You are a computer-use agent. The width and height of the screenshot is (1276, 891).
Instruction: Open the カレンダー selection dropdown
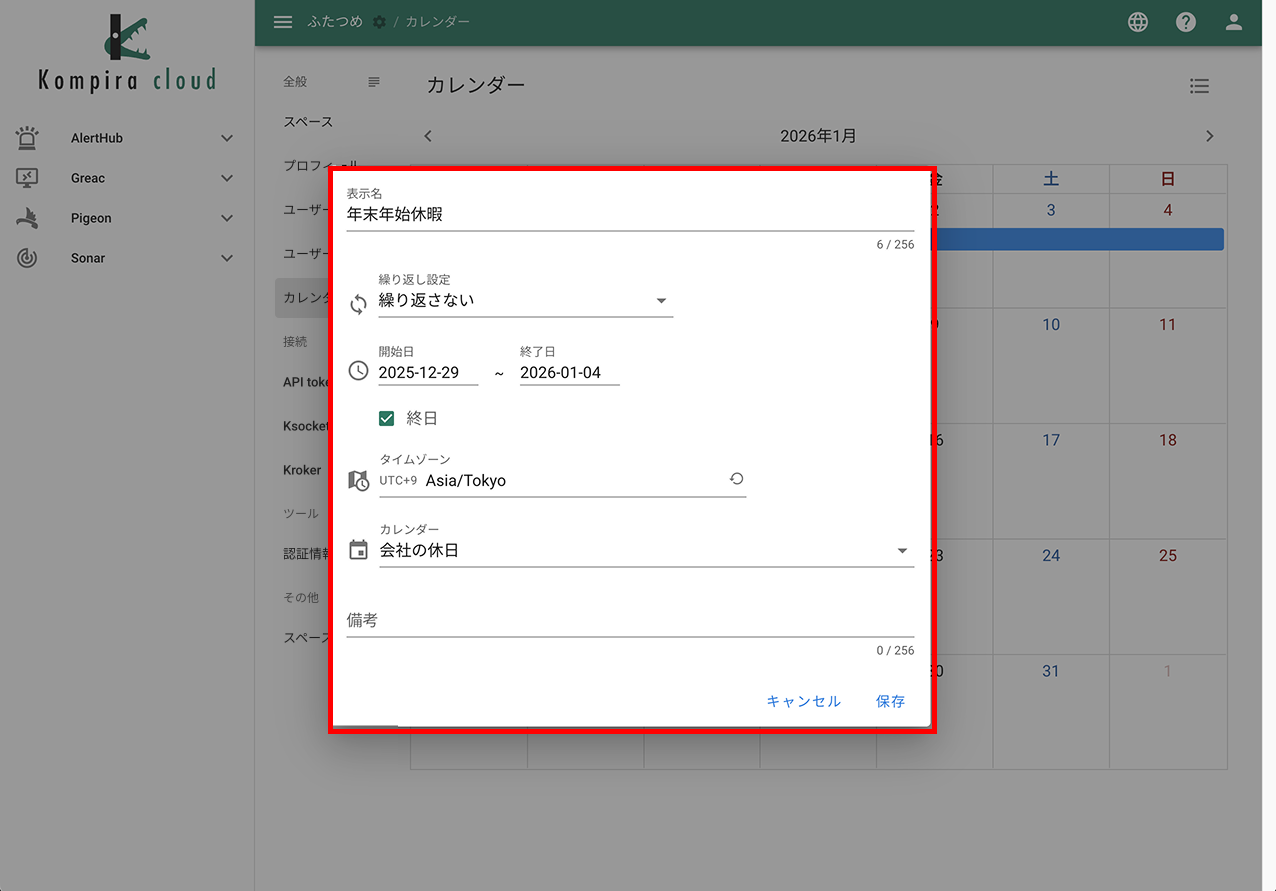point(645,550)
